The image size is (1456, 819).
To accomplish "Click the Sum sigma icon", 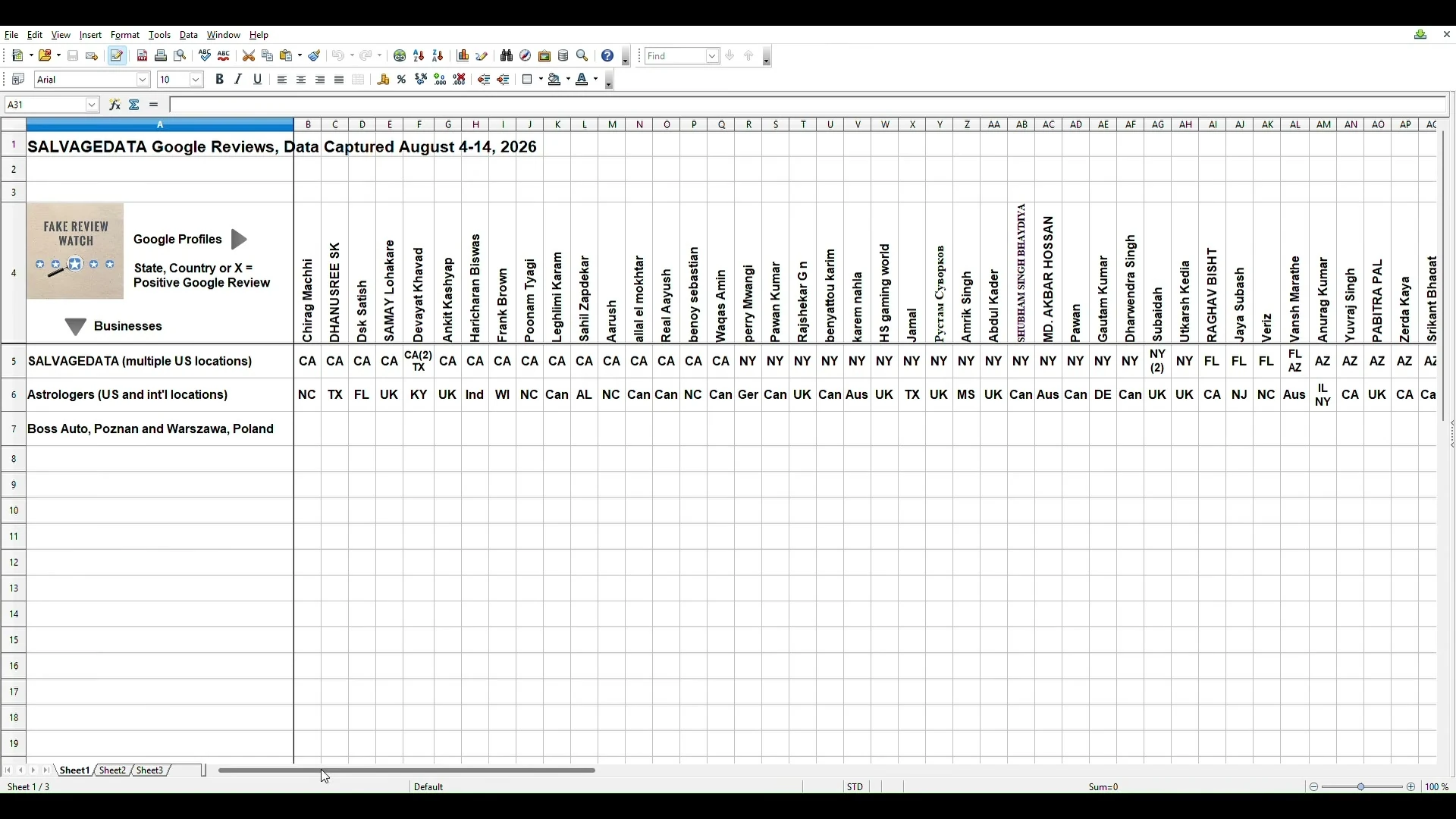I will click(134, 105).
